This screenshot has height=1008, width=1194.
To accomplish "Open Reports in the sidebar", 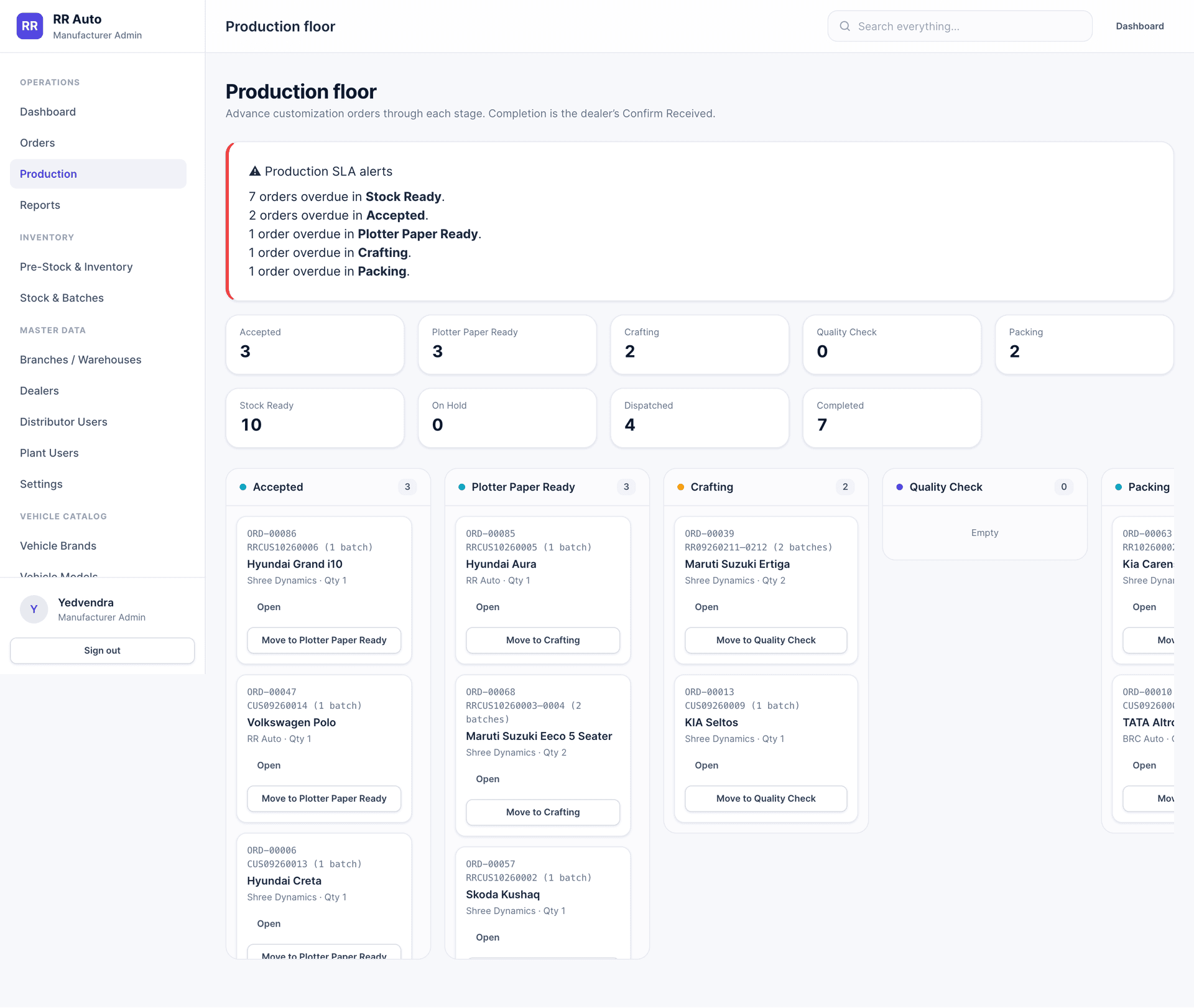I will pyautogui.click(x=98, y=205).
